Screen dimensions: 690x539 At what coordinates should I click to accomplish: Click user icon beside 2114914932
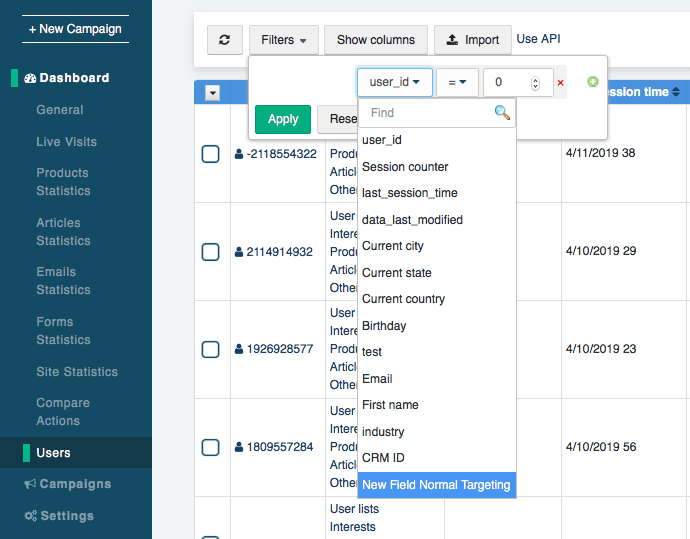[239, 252]
